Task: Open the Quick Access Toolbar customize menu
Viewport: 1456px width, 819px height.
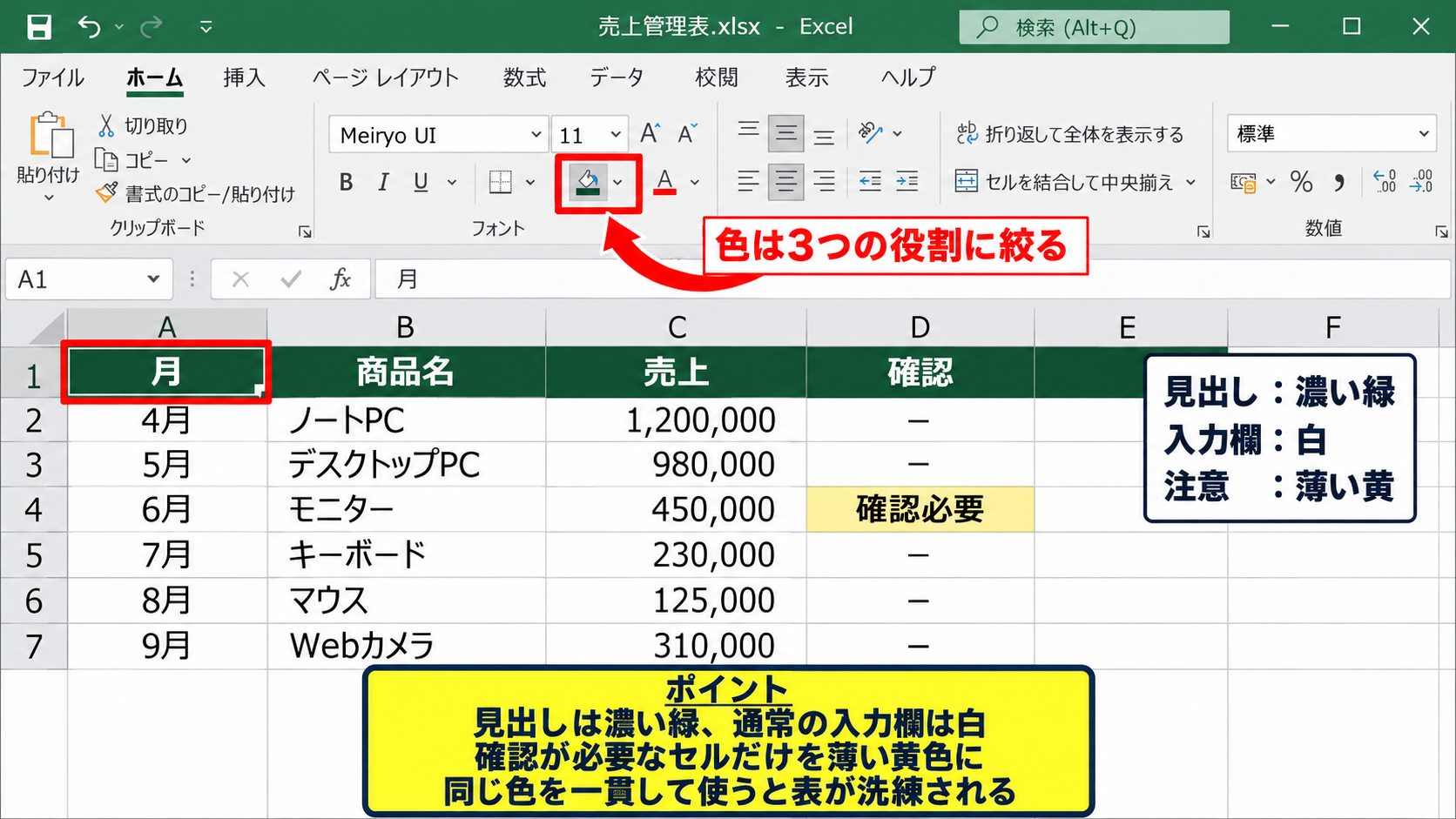Action: click(x=206, y=28)
